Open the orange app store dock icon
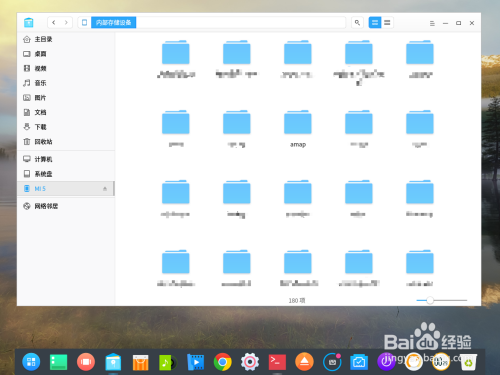 tap(140, 362)
